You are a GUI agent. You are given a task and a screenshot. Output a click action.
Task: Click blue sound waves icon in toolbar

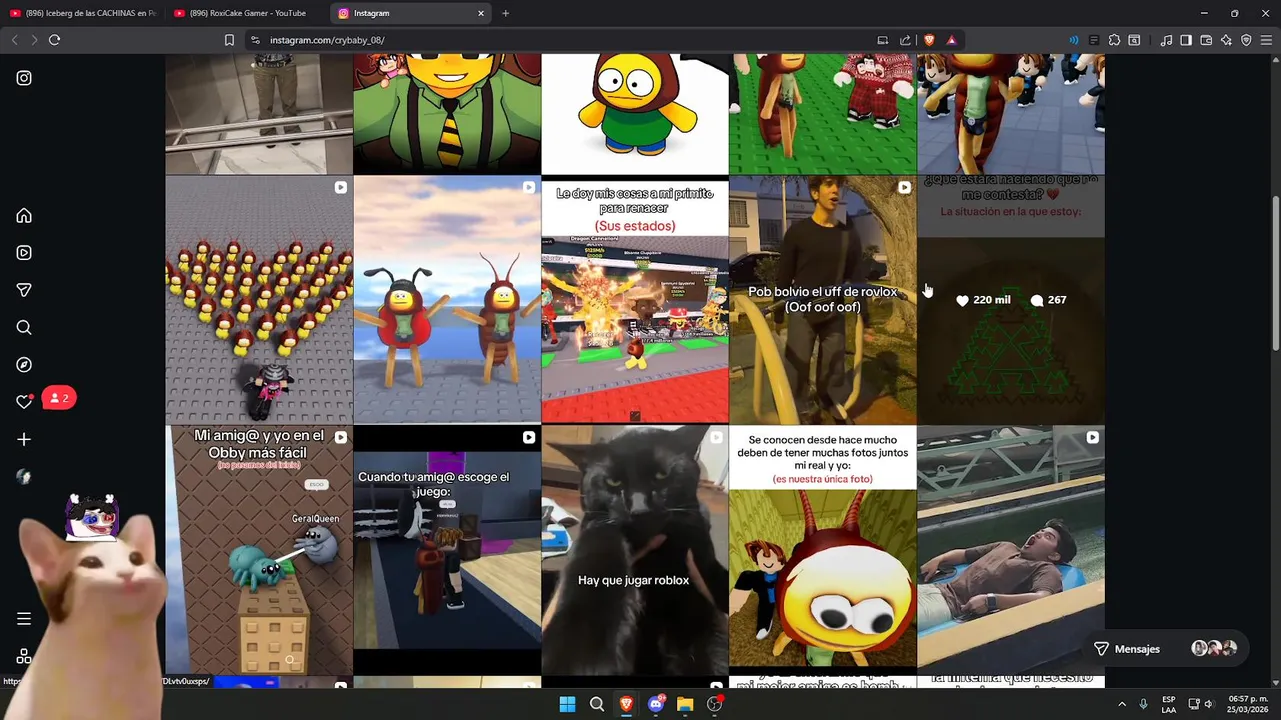point(1074,40)
